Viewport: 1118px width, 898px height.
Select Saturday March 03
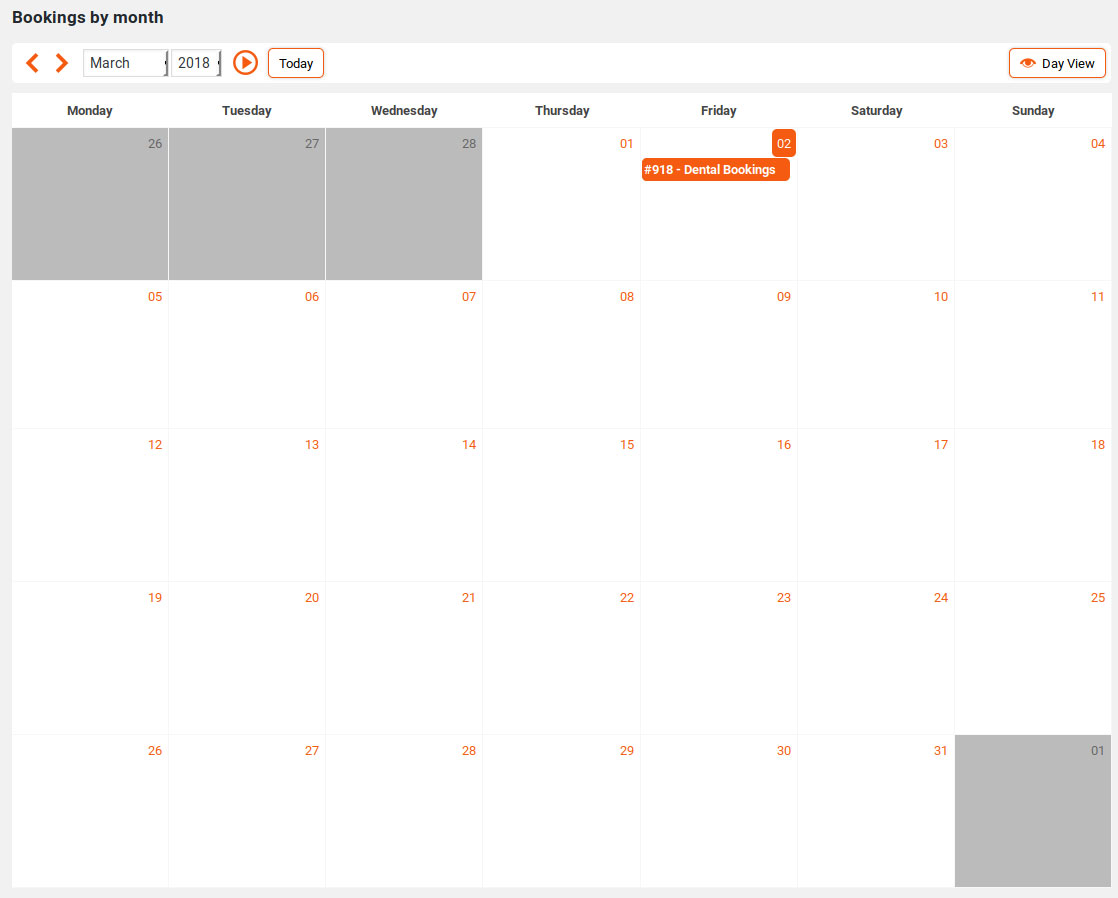[x=876, y=204]
